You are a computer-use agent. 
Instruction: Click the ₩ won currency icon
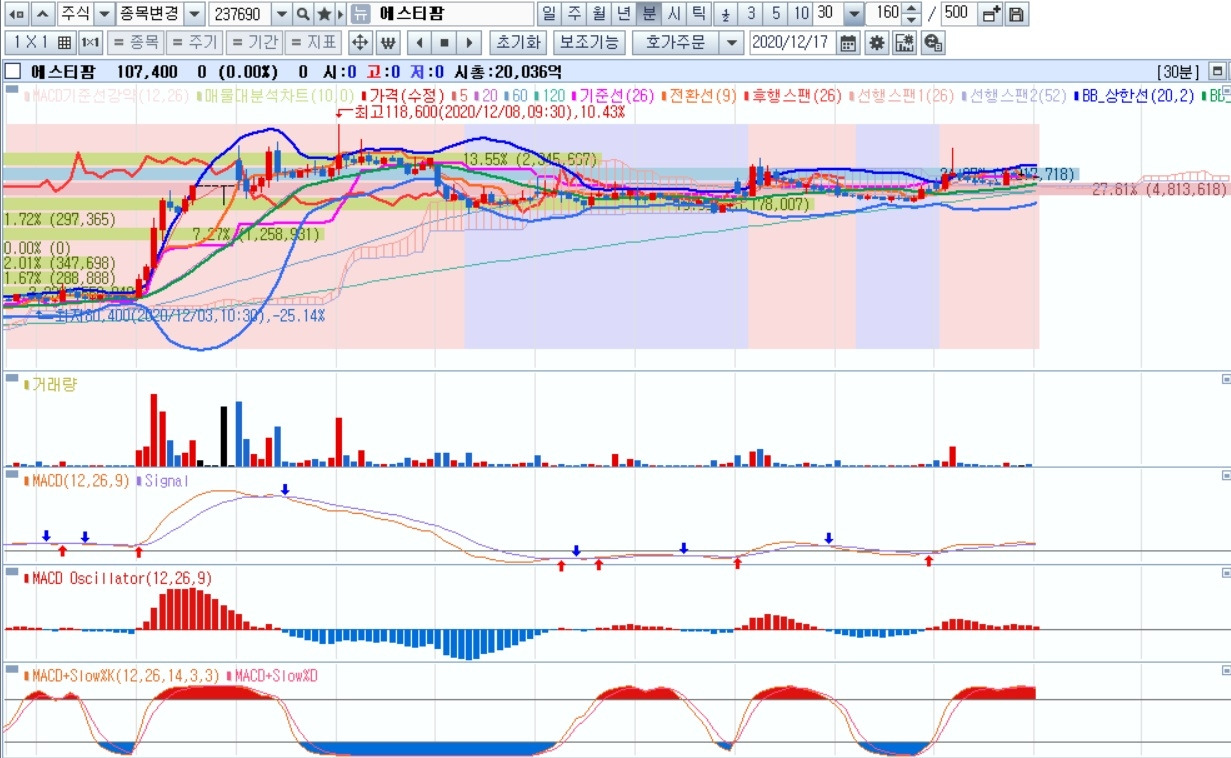pos(387,43)
